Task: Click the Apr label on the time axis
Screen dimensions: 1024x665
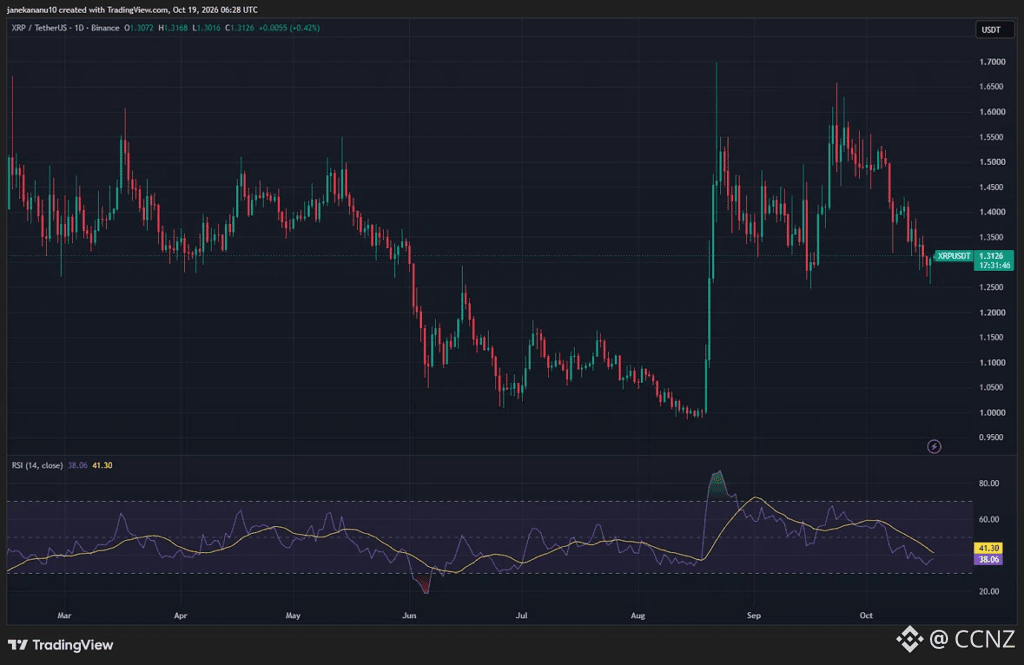Action: click(180, 615)
